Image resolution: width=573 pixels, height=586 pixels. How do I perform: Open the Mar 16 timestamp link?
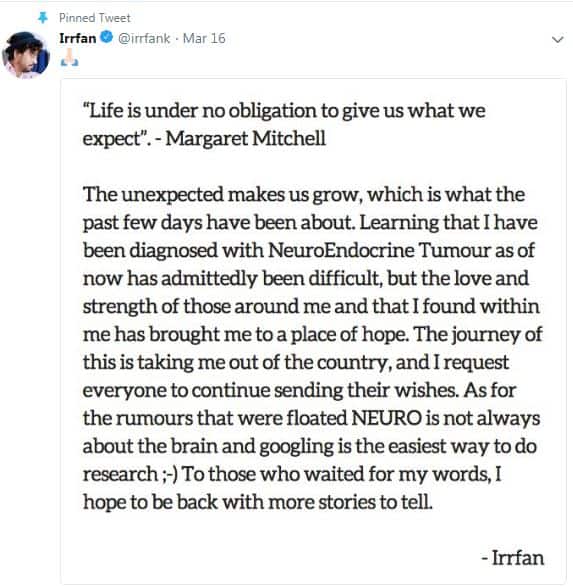tap(204, 38)
